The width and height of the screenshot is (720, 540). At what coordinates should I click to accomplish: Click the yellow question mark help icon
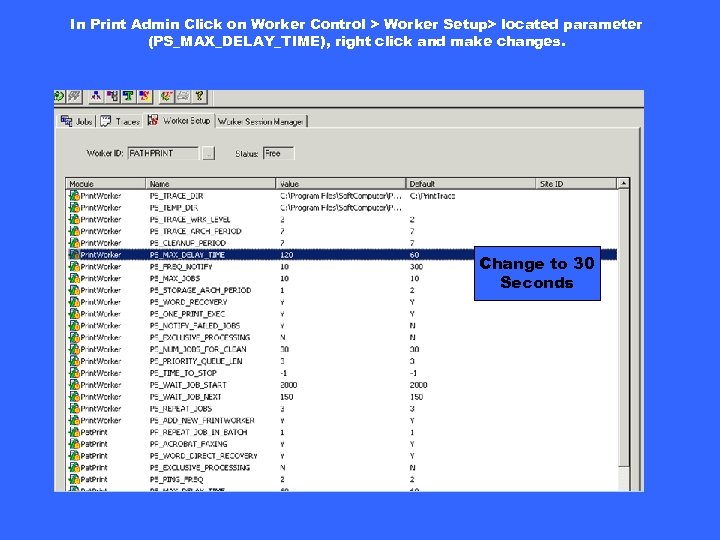coord(199,96)
